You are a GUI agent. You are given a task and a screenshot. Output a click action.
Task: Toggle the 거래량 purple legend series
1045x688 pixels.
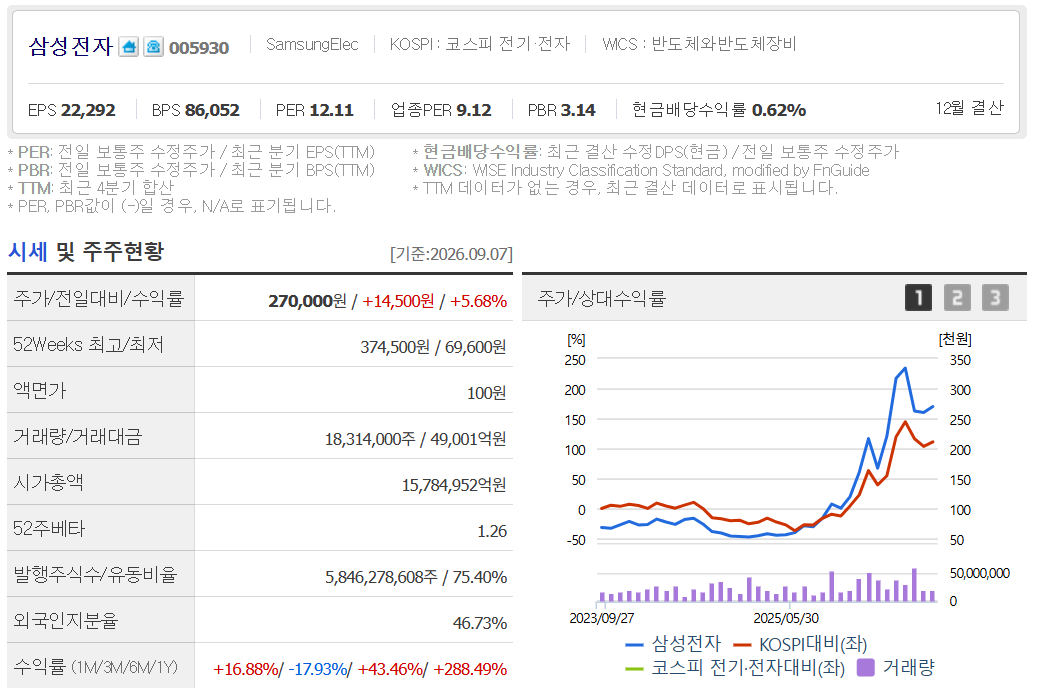(x=895, y=667)
